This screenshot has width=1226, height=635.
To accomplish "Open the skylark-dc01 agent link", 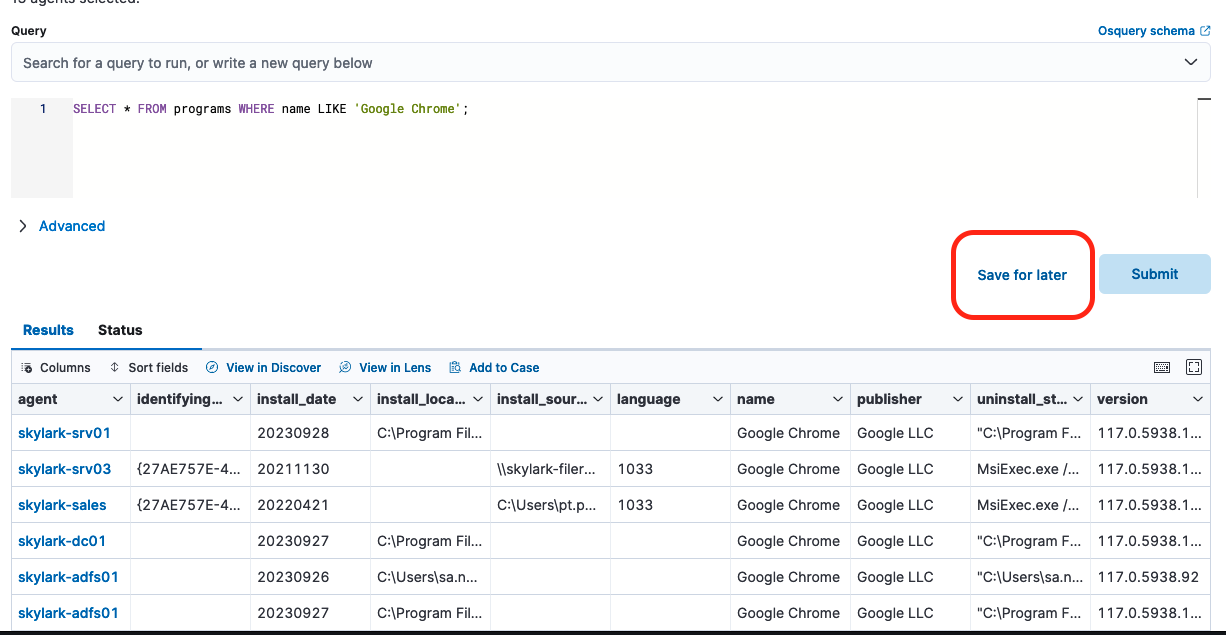I will click(x=62, y=541).
